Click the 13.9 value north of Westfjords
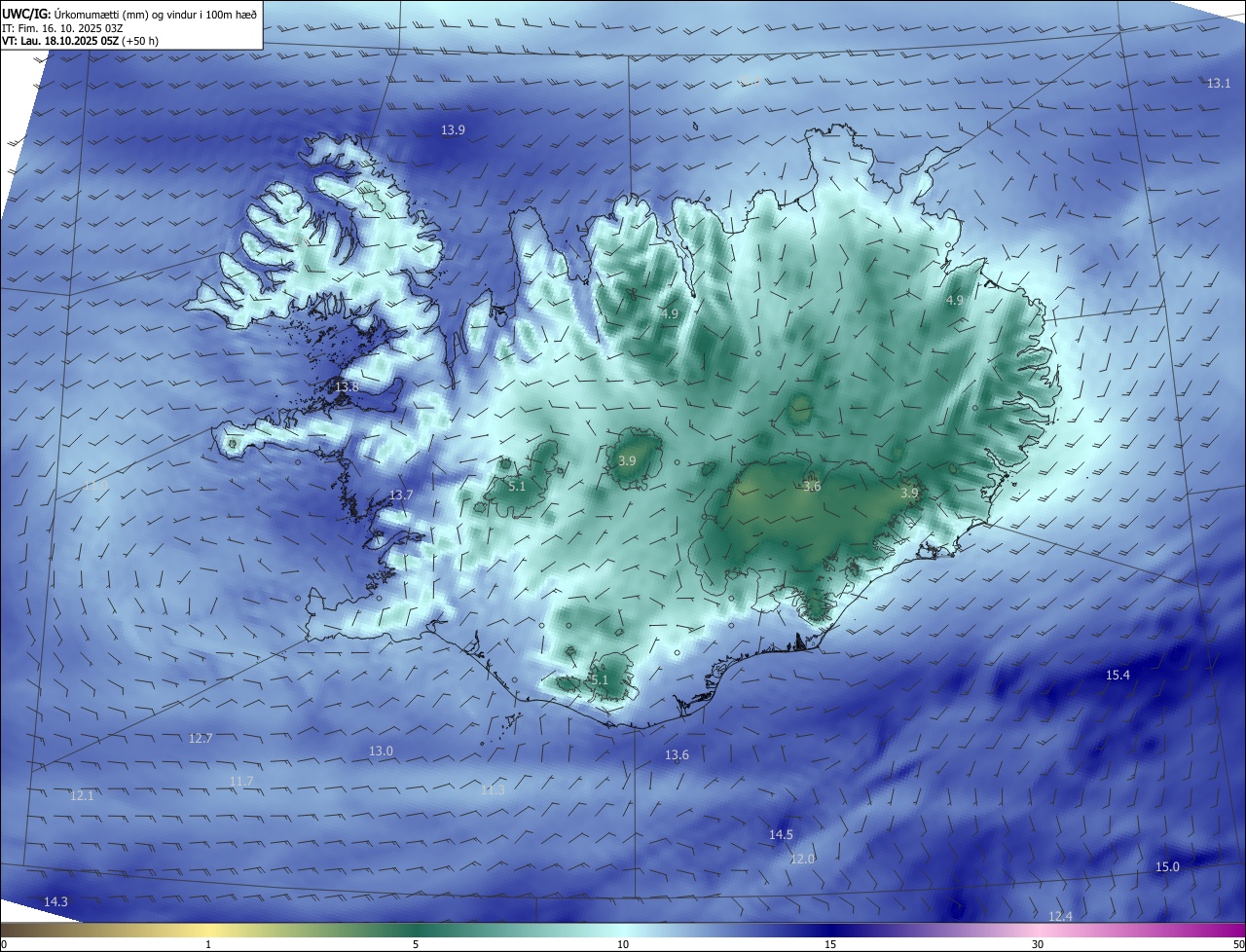This screenshot has width=1246, height=952. point(453,129)
